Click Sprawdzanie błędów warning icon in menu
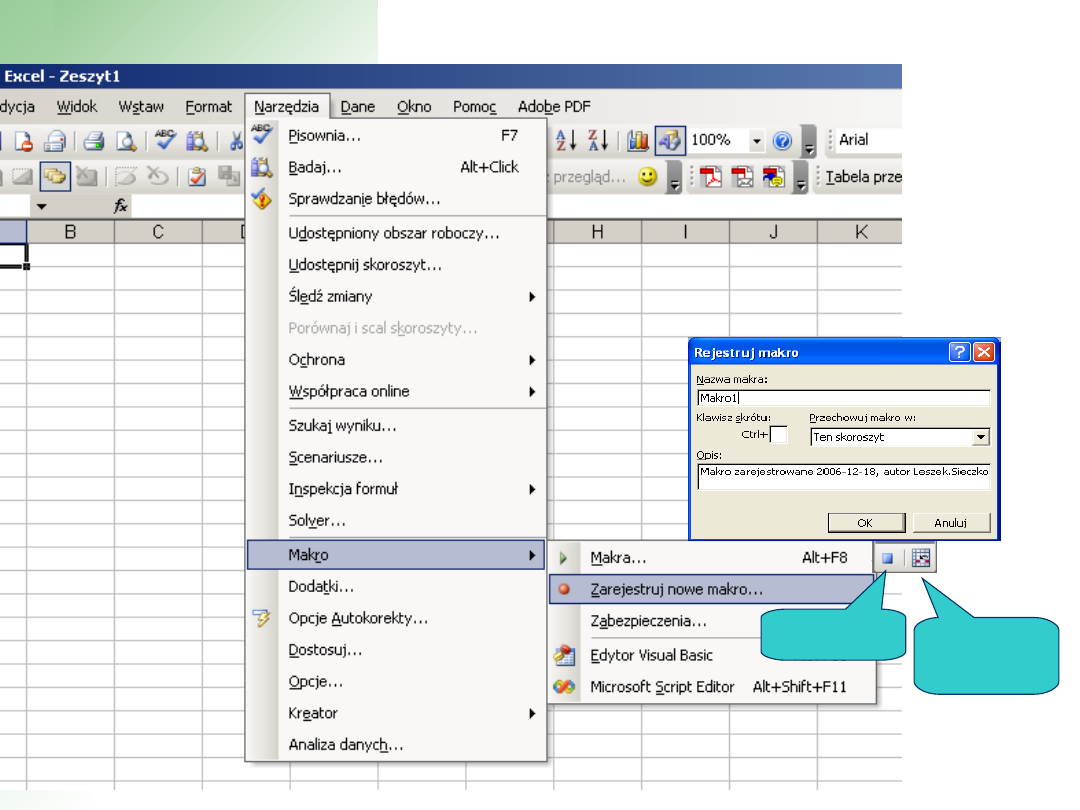 (262, 199)
